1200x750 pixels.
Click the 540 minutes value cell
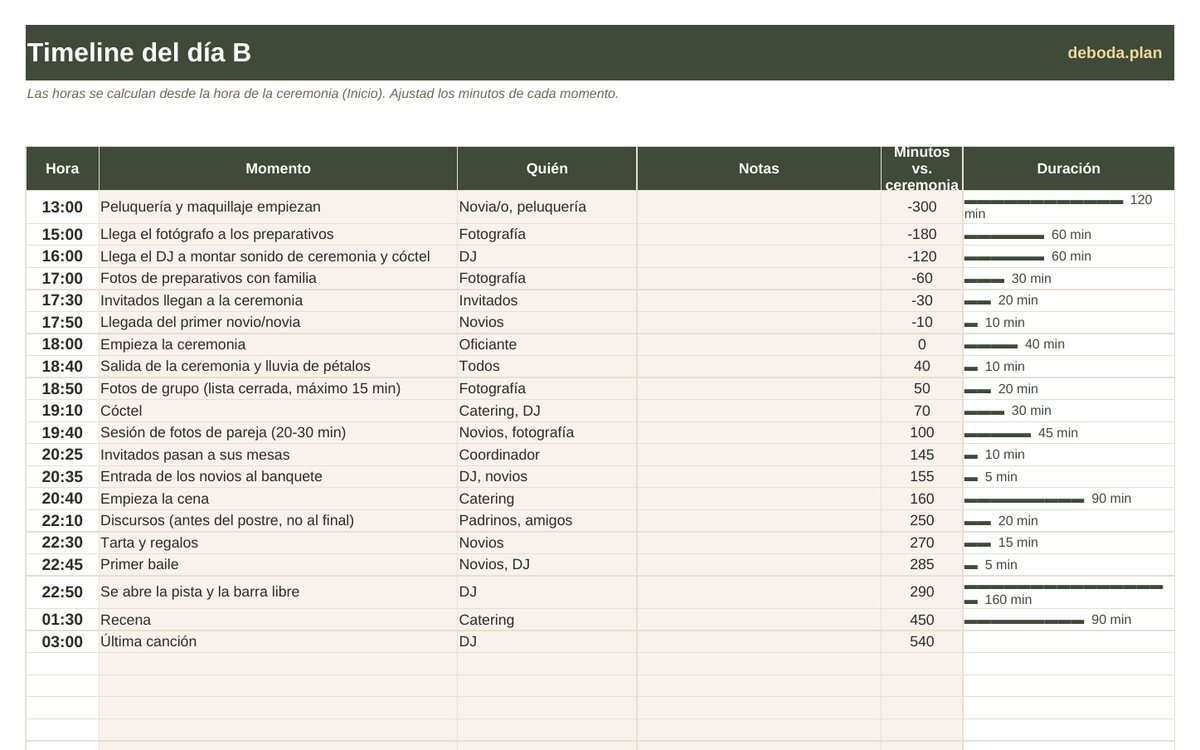[922, 641]
